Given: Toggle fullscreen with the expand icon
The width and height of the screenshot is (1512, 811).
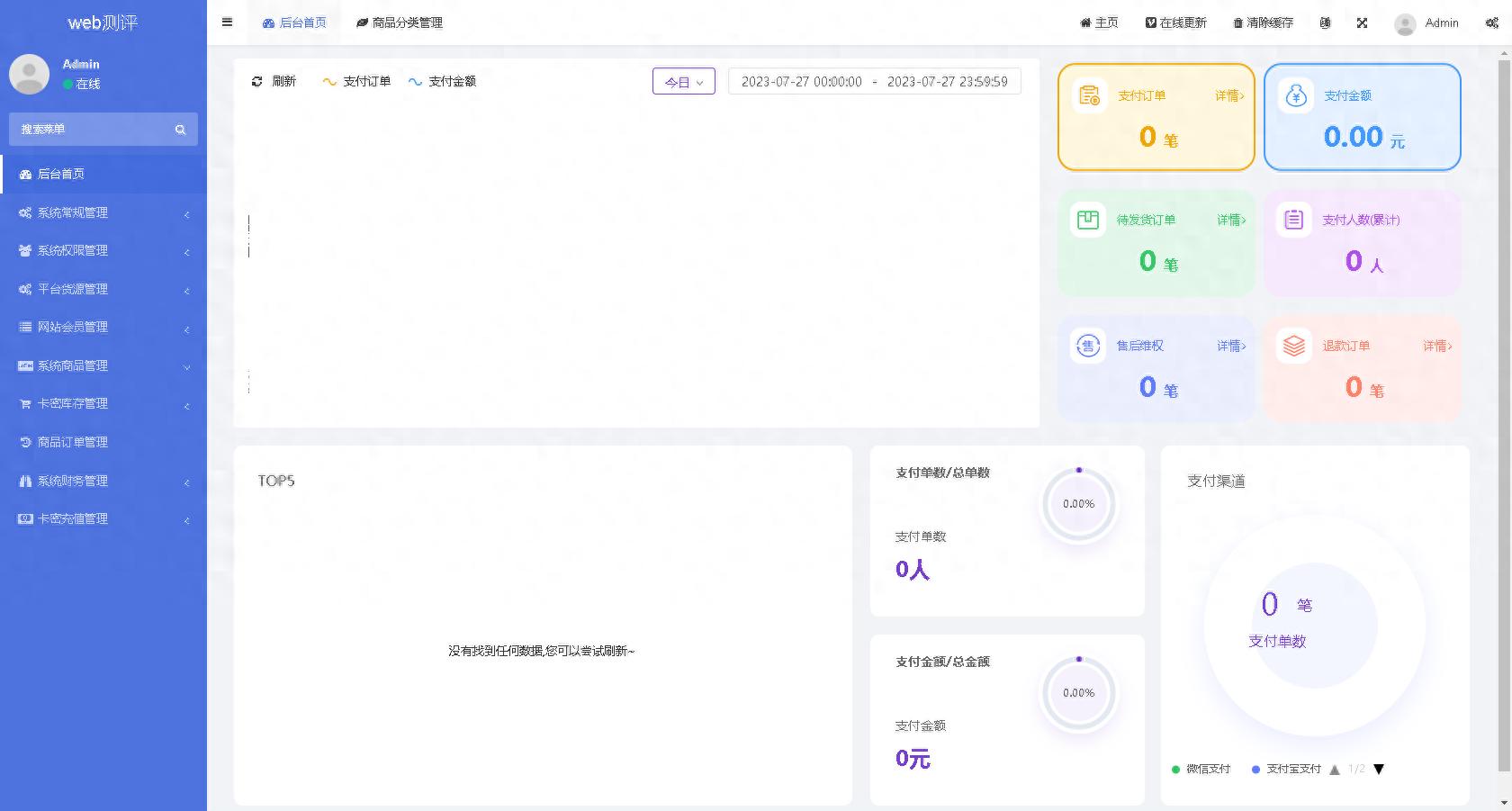Looking at the screenshot, I should point(1362,23).
